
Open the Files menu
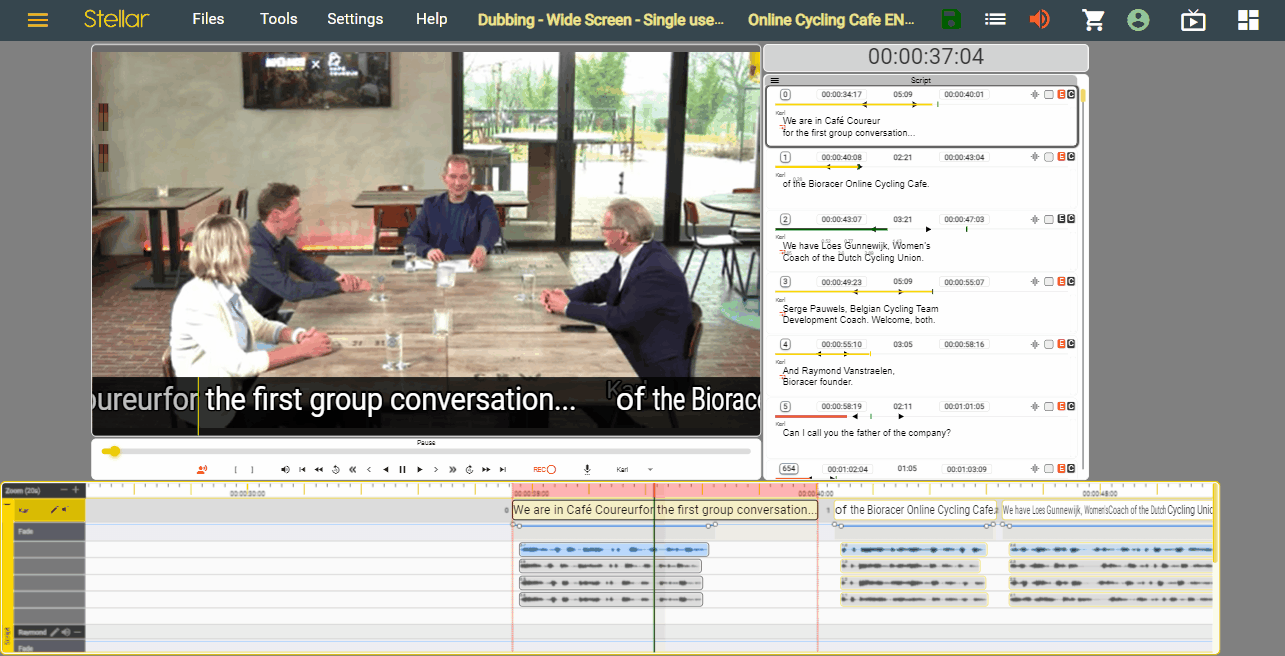coord(208,19)
